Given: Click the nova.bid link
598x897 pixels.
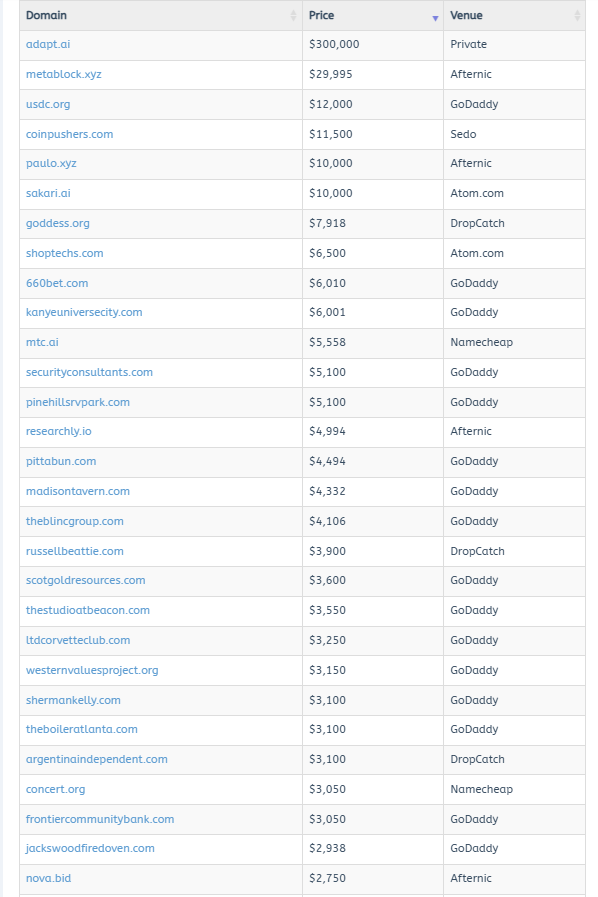Looking at the screenshot, I should tap(49, 878).
